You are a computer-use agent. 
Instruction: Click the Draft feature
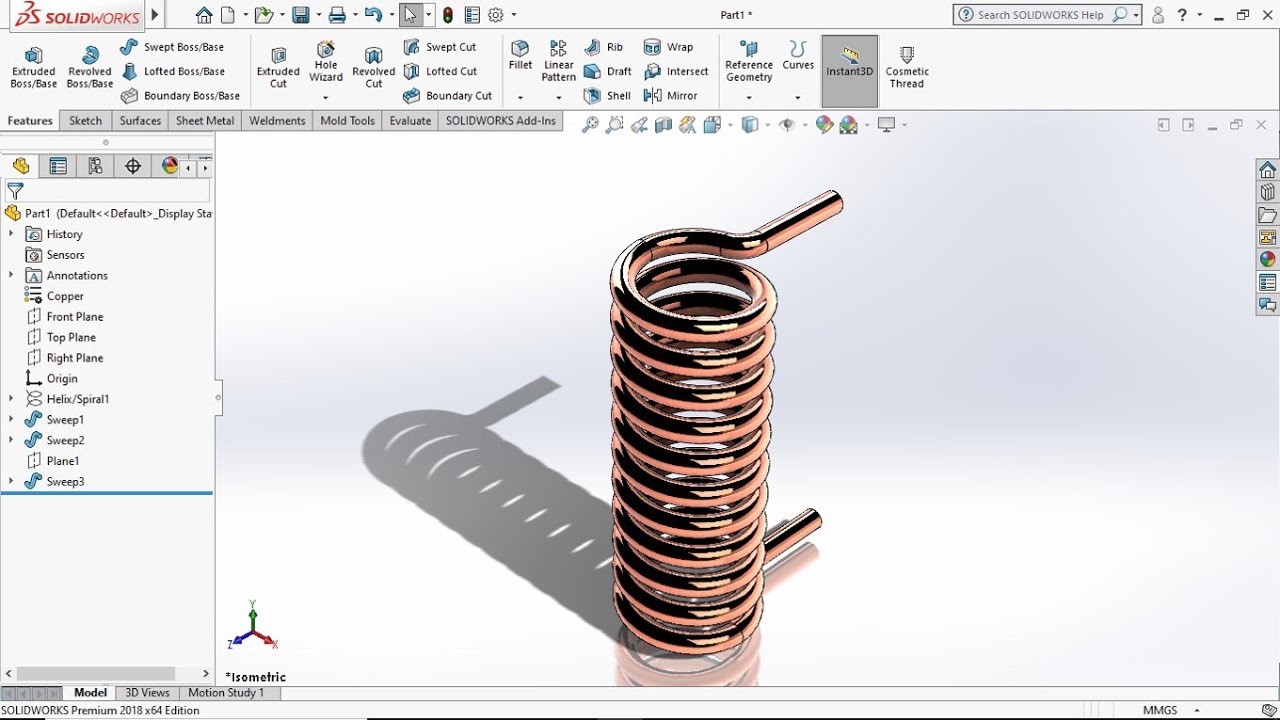coord(607,71)
